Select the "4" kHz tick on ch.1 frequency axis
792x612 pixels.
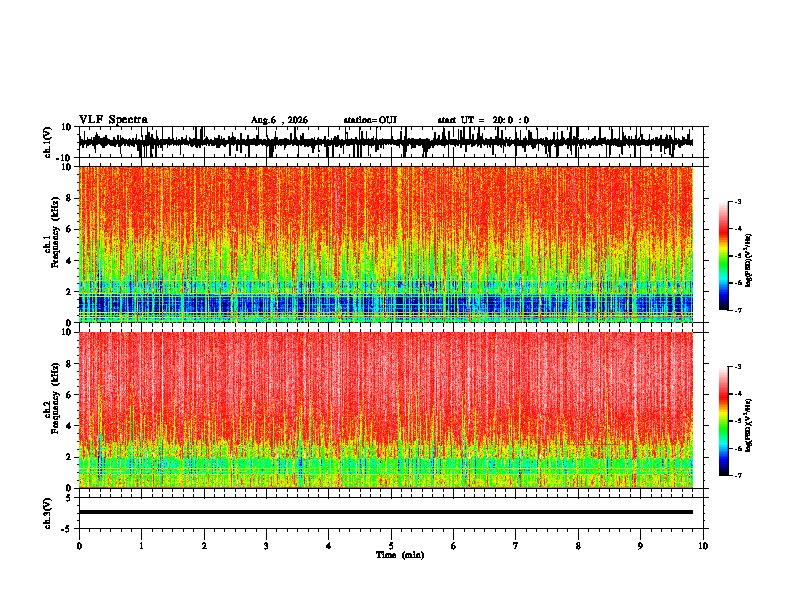coord(69,261)
